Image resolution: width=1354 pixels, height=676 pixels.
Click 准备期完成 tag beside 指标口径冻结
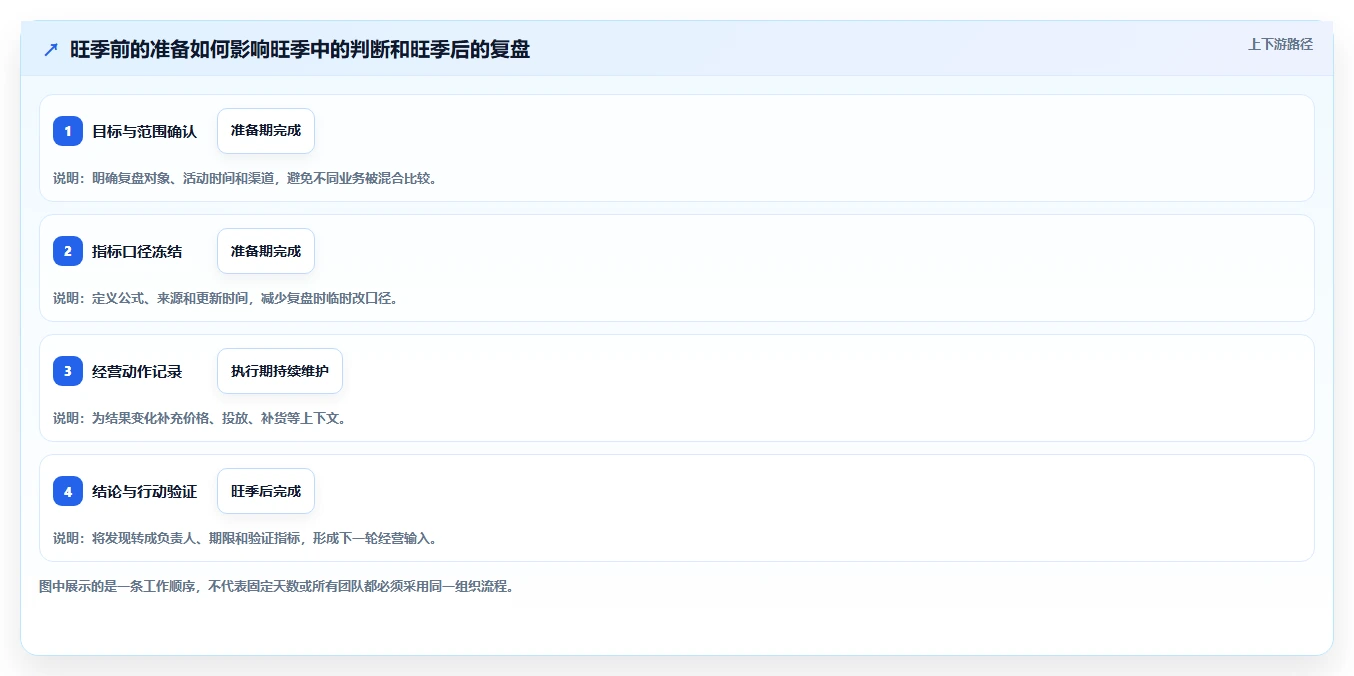point(266,251)
